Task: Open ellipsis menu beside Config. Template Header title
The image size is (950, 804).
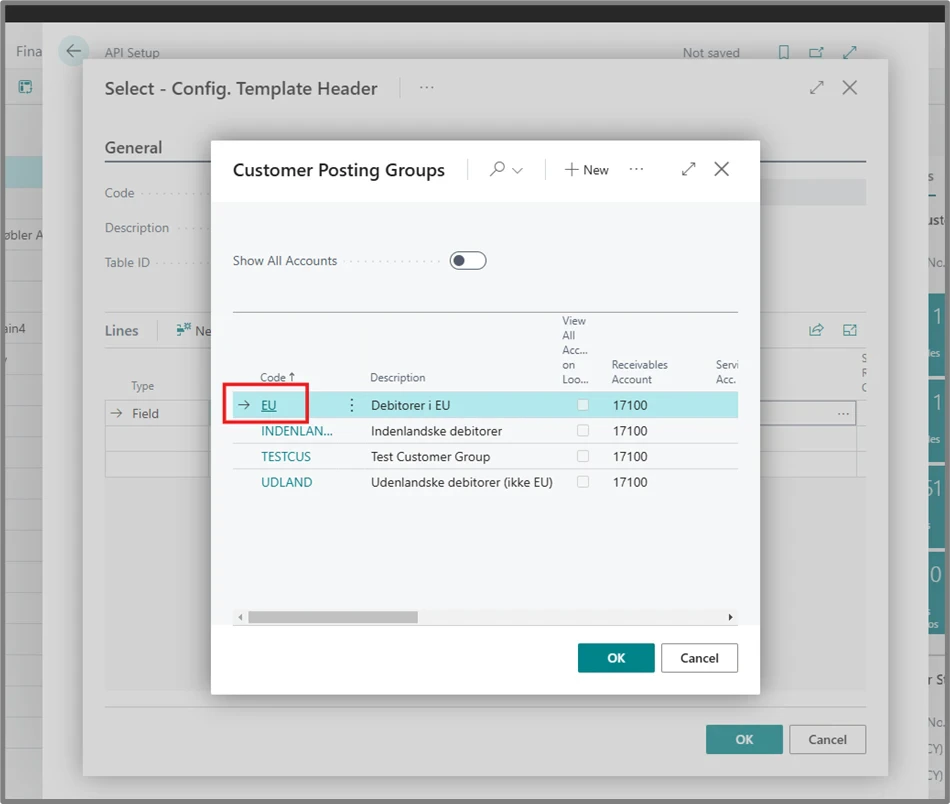Action: click(x=427, y=88)
